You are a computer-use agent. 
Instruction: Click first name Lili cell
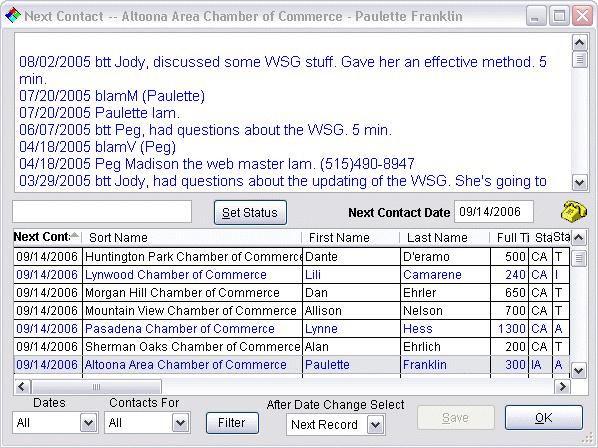click(351, 275)
